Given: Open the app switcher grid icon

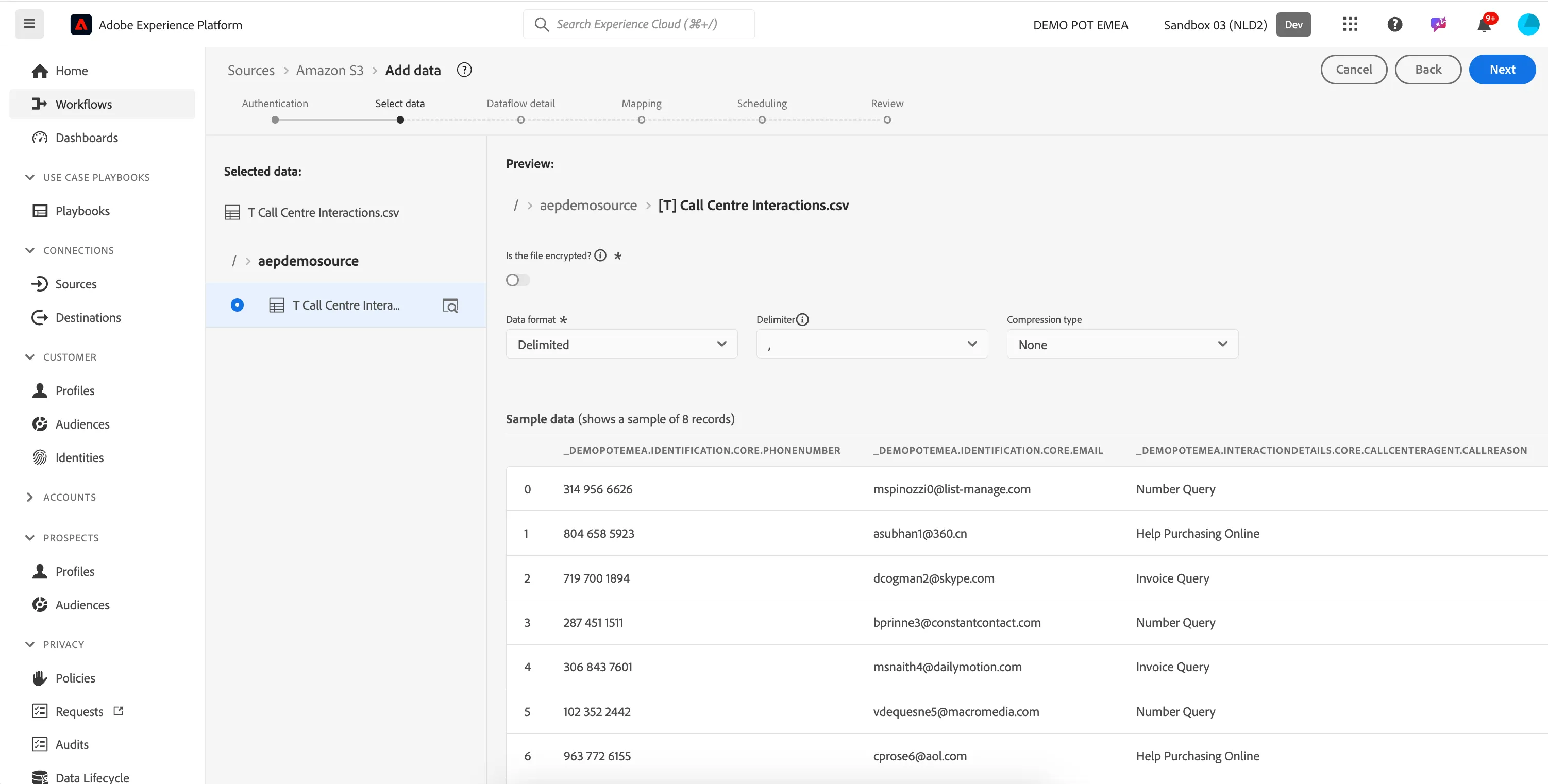Looking at the screenshot, I should [1350, 24].
